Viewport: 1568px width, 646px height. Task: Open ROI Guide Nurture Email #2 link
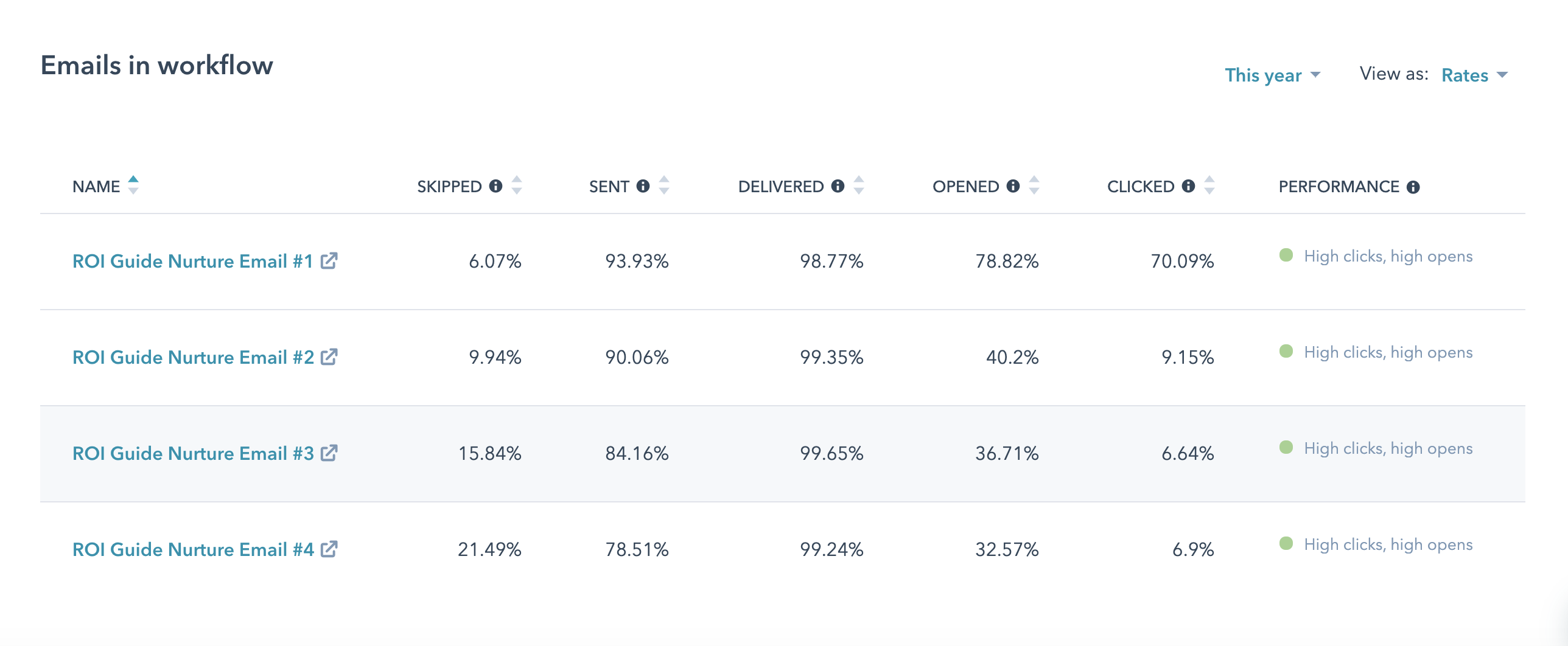pyautogui.click(x=193, y=357)
